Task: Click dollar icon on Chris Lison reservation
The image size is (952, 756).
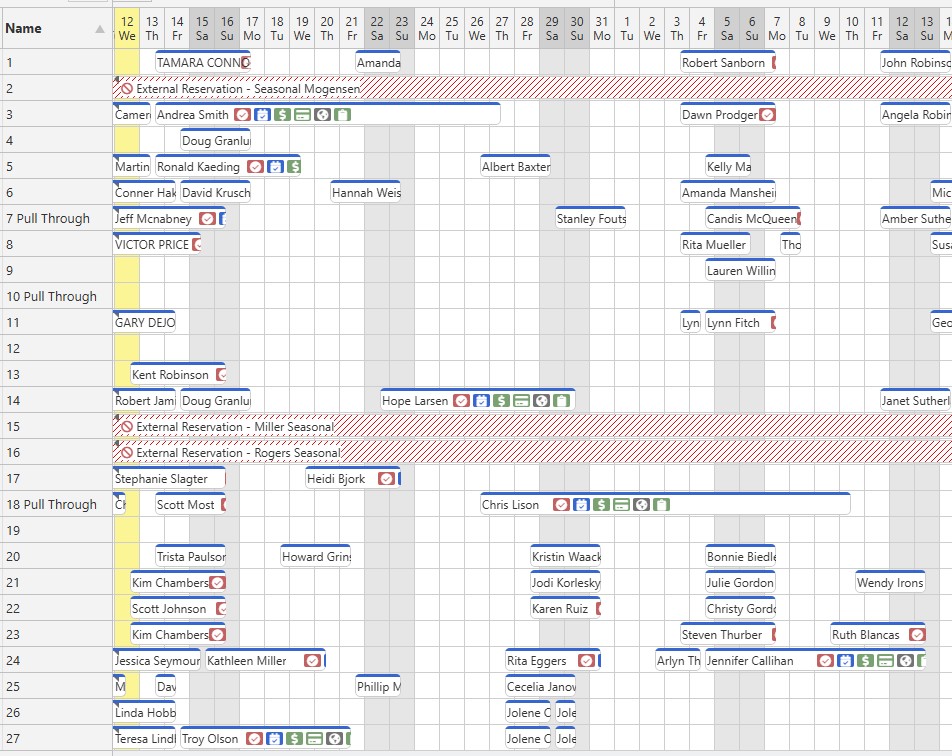Action: [602, 505]
